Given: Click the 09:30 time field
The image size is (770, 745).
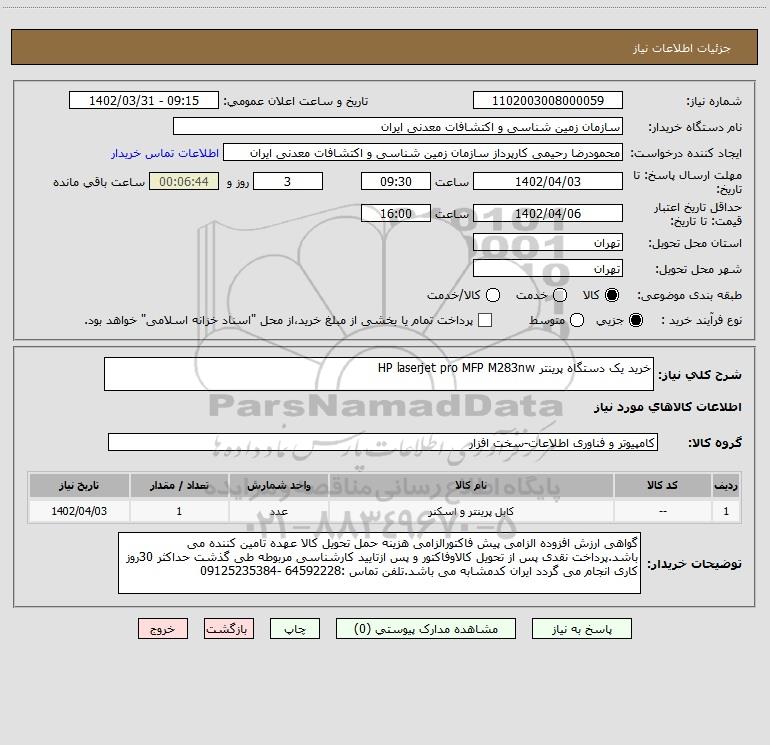Looking at the screenshot, I should pos(396,182).
